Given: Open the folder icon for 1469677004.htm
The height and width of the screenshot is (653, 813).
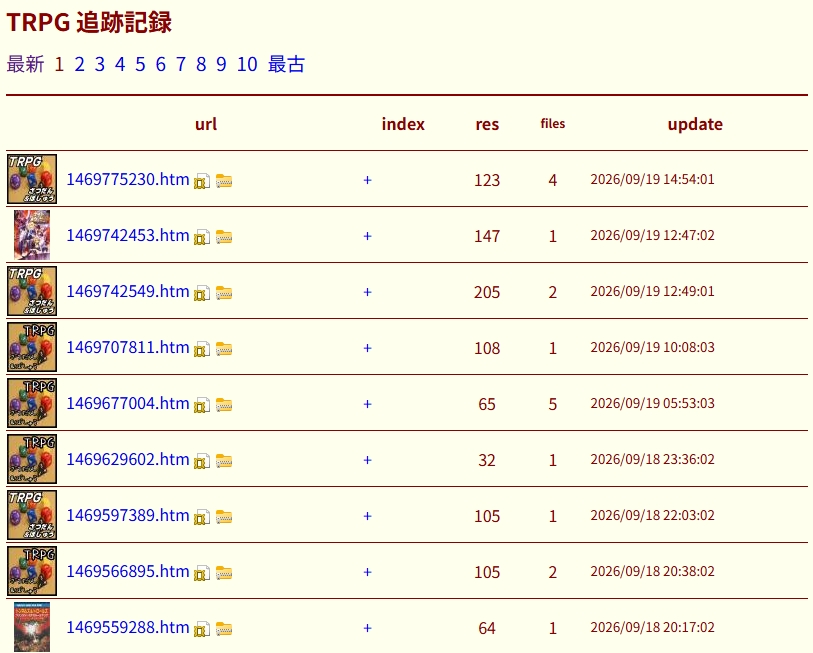Looking at the screenshot, I should [223, 405].
